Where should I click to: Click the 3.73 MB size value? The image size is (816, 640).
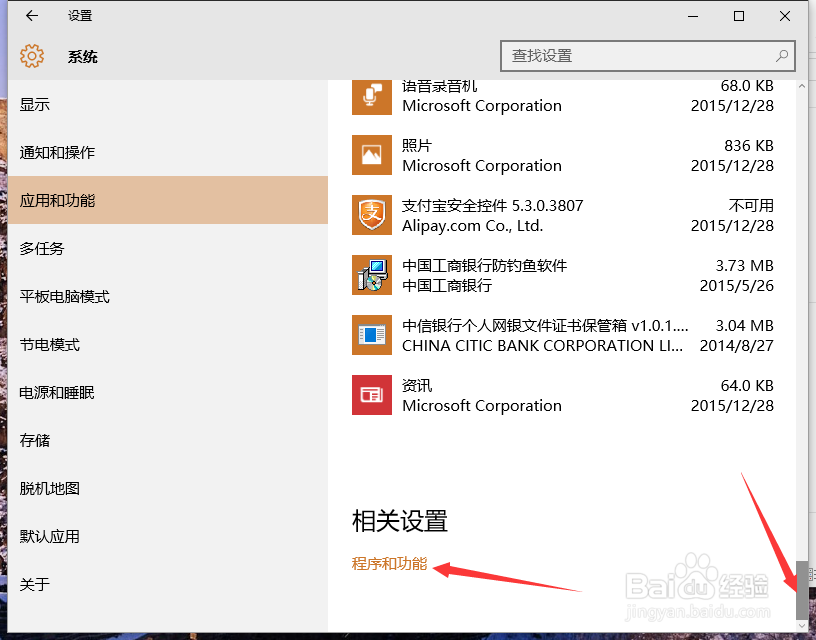[745, 265]
